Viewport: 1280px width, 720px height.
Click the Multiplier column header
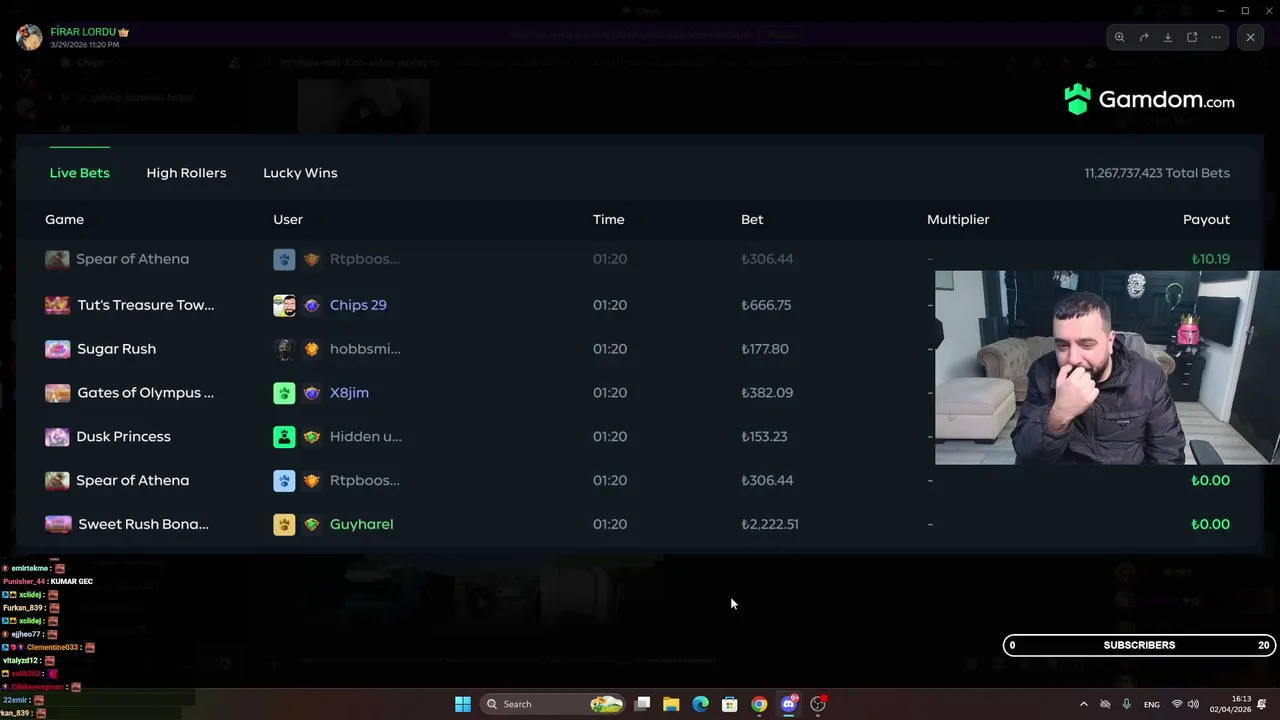point(958,220)
